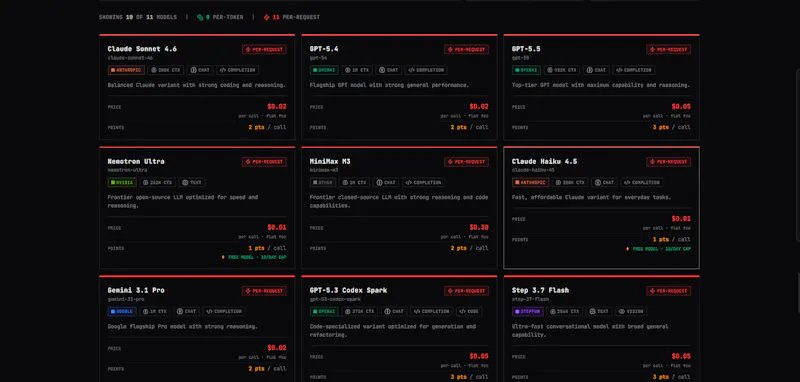Open the GPT-5.4 model title
Viewport: 800px width, 382px height.
tap(324, 49)
